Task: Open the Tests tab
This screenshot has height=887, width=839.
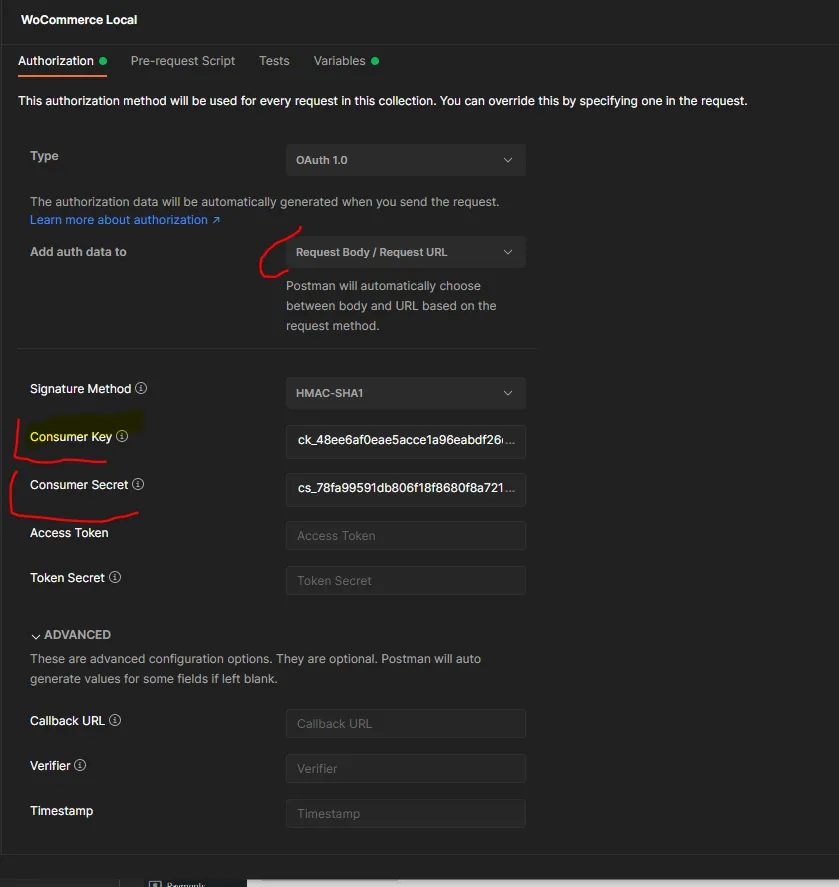Action: pyautogui.click(x=274, y=61)
